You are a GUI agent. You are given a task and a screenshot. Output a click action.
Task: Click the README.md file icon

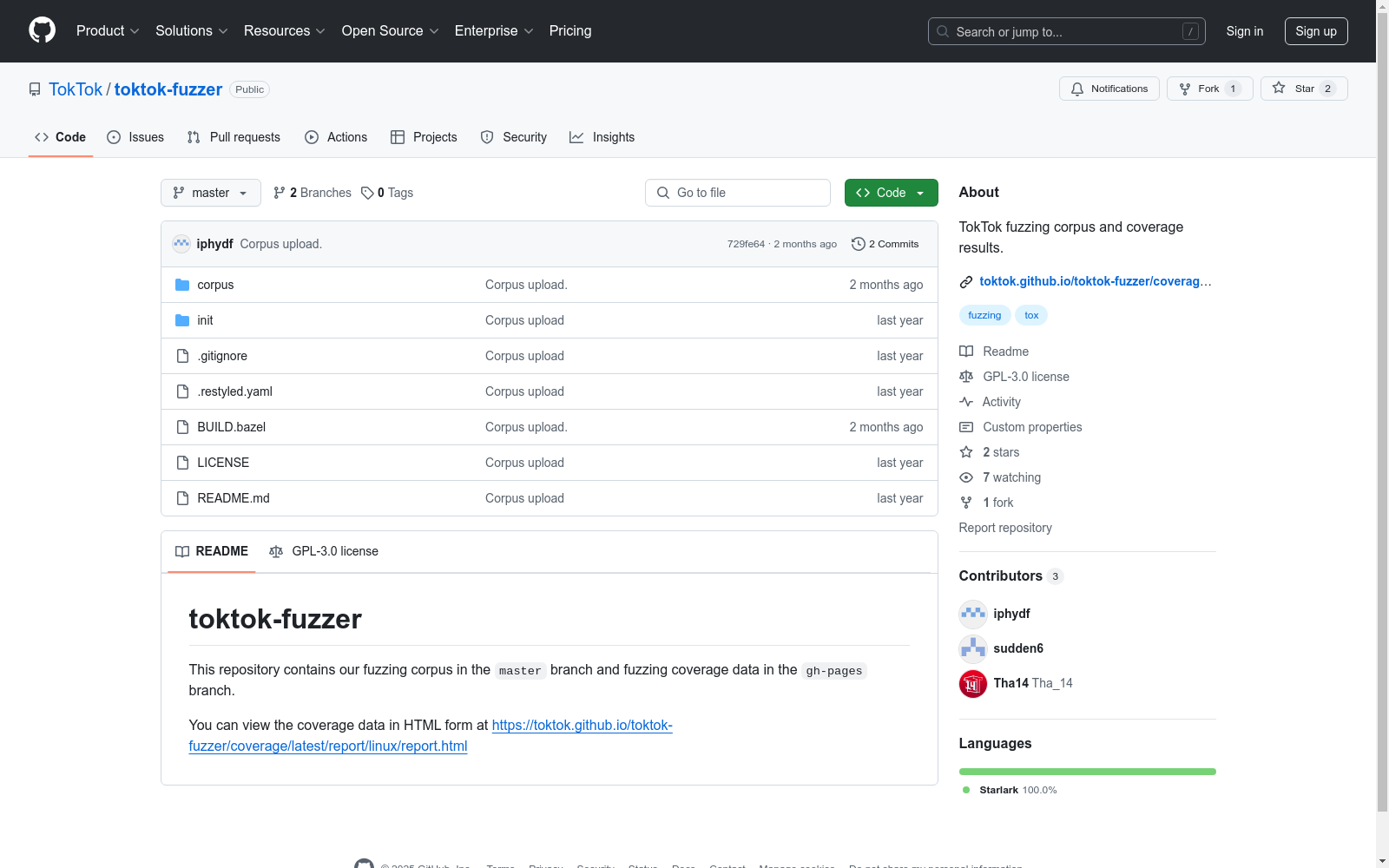182,498
